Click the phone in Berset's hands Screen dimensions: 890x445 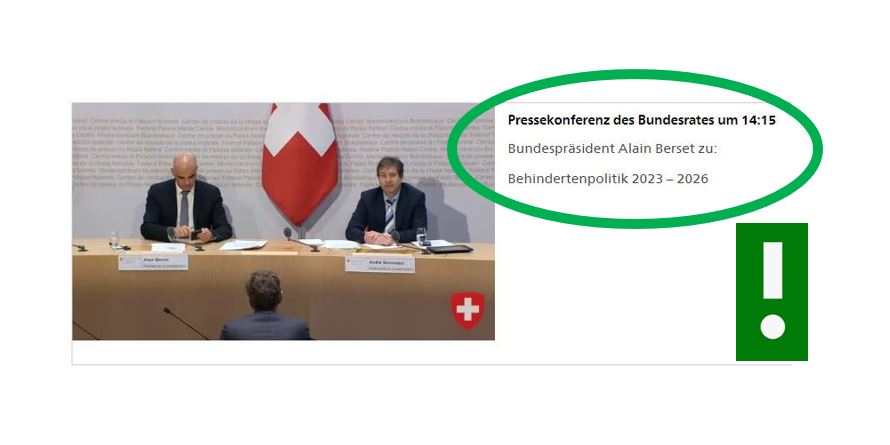(x=196, y=233)
